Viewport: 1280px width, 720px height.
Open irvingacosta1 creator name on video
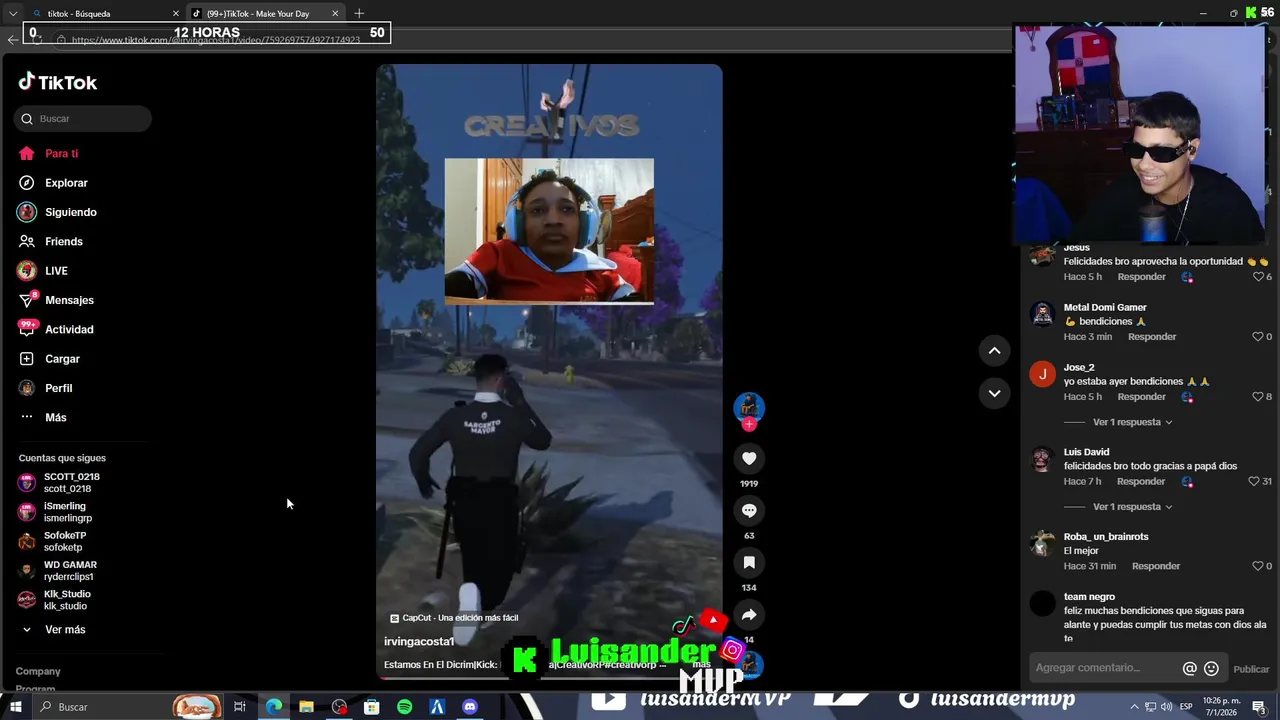(x=419, y=642)
